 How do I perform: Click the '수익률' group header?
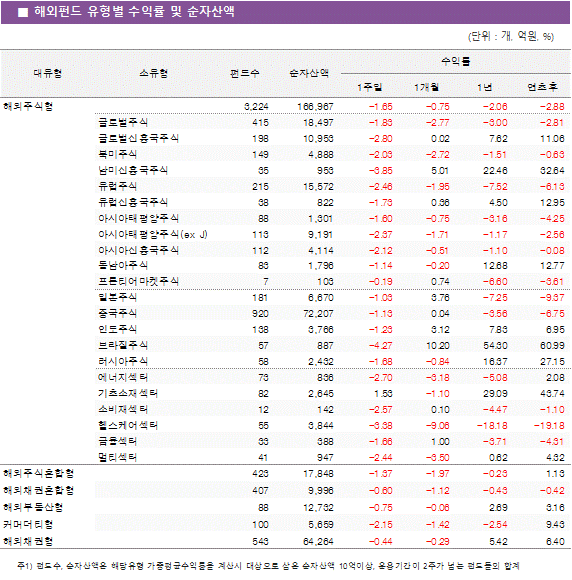(455, 61)
